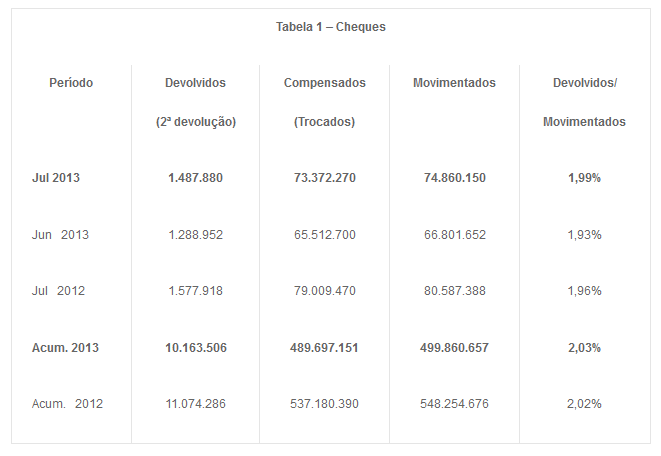Select the Período column header
The image size is (661, 456).
pos(71,83)
